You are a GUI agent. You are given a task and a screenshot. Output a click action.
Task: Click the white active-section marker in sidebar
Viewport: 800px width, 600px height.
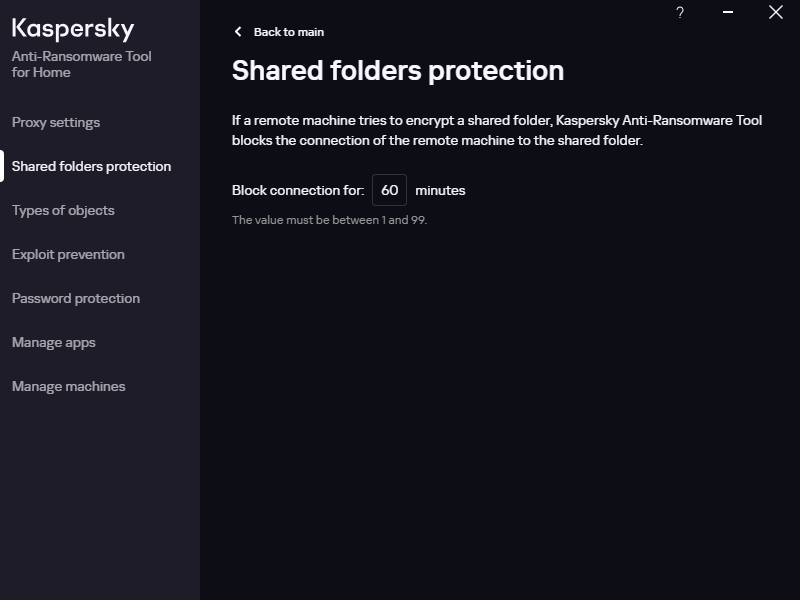[x=2, y=166]
